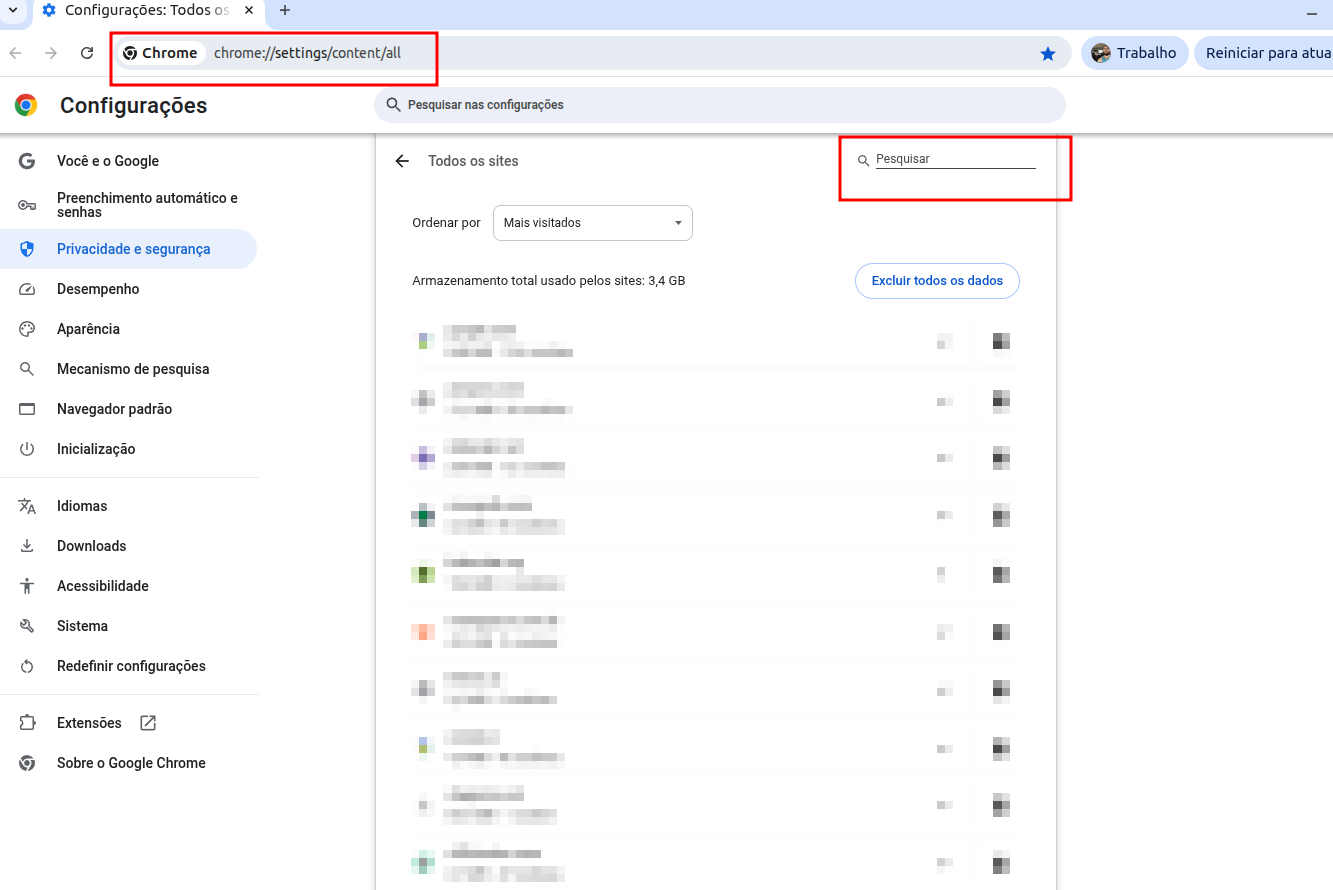Viewport: 1333px width, 890px height.
Task: Click the bookmark star in address bar
Action: (1047, 54)
